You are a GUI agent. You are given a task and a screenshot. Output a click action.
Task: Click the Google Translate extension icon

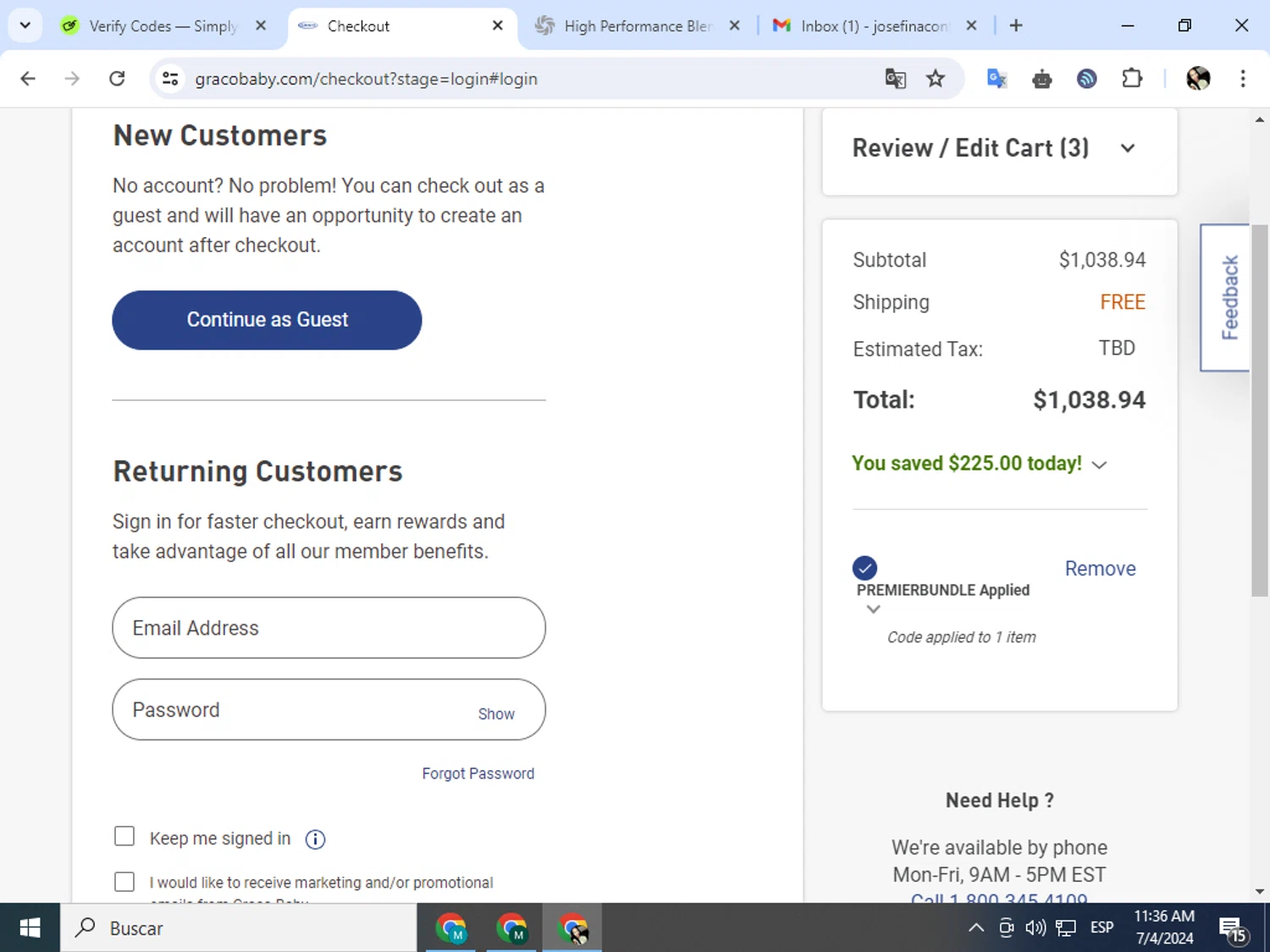(997, 79)
